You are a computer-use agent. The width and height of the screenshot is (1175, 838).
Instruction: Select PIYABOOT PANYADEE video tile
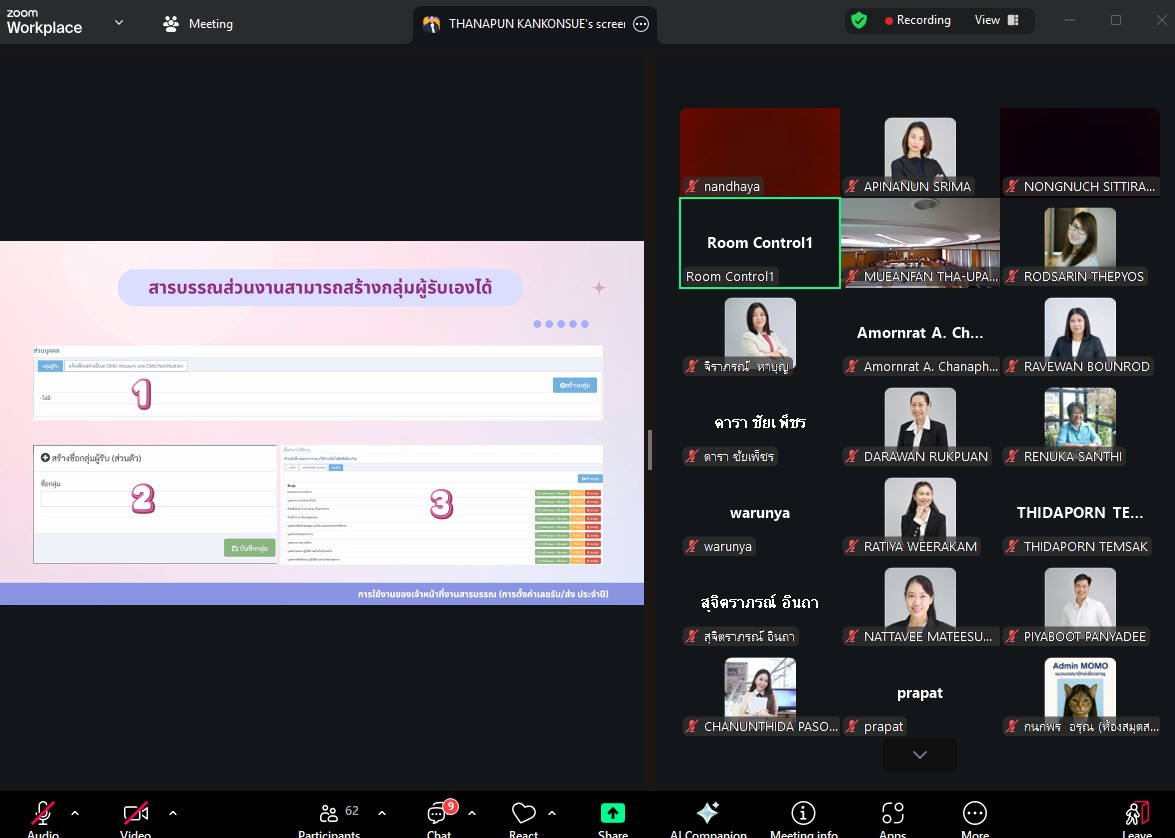click(1080, 603)
